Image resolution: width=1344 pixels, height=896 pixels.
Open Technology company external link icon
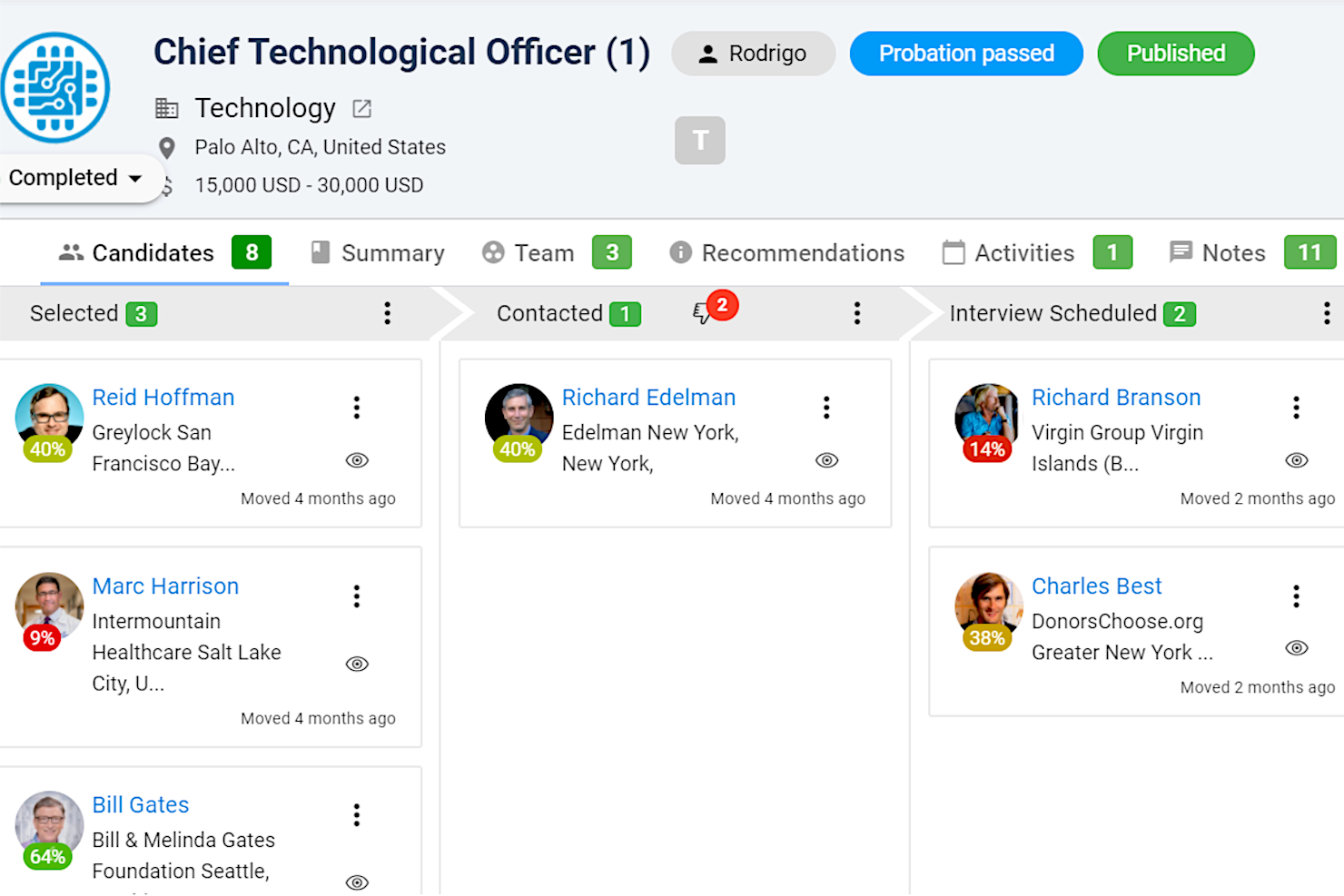(362, 109)
